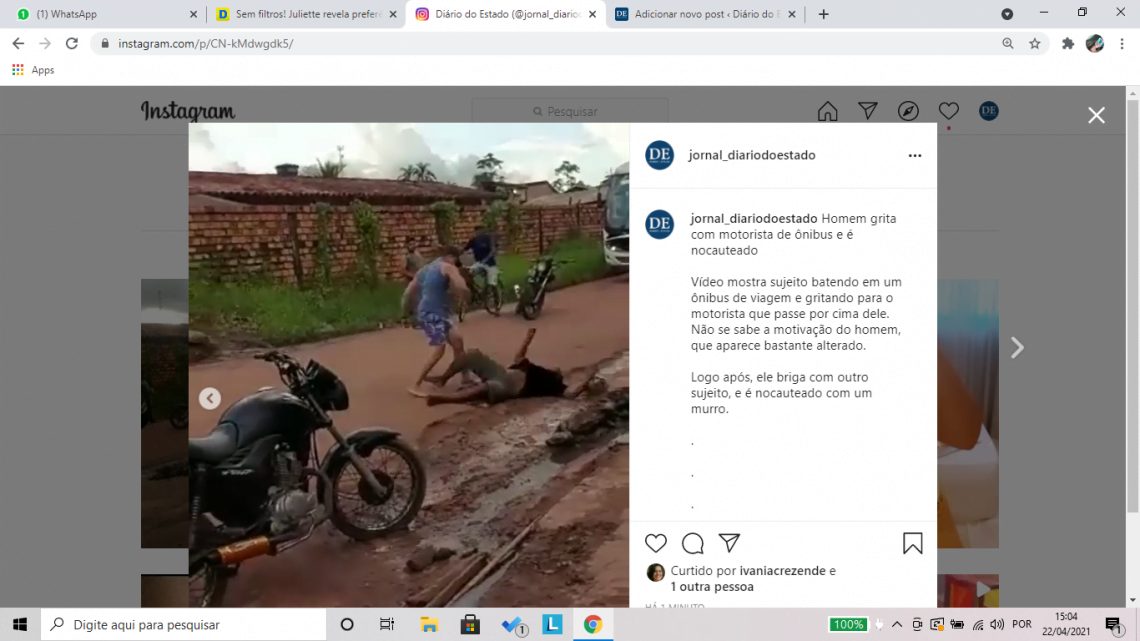This screenshot has width=1140, height=641.
Task: Open the blue L app on taskbar
Action: click(553, 624)
